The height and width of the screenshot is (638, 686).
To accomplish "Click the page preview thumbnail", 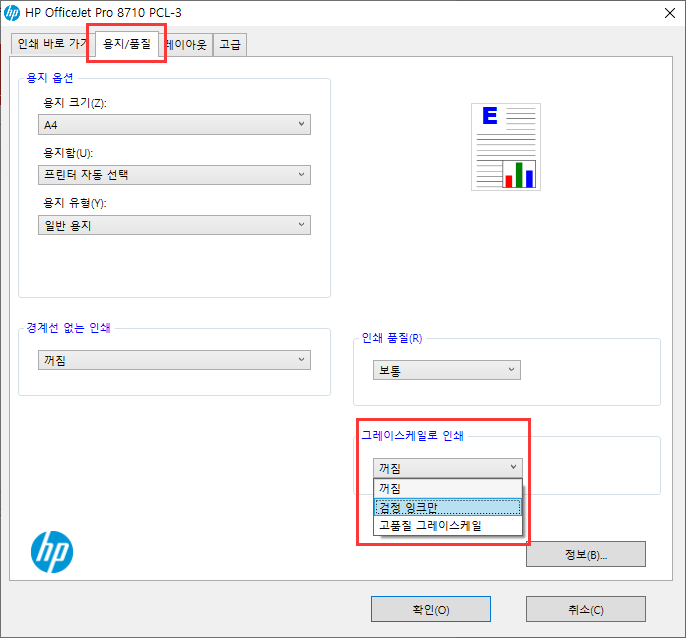I will coord(506,147).
